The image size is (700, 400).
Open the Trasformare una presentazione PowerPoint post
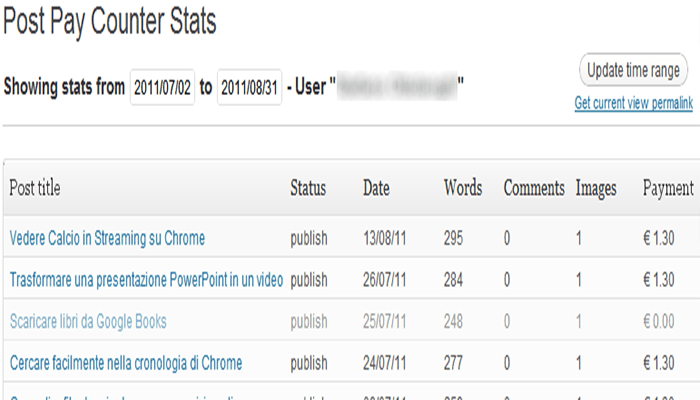(x=146, y=279)
